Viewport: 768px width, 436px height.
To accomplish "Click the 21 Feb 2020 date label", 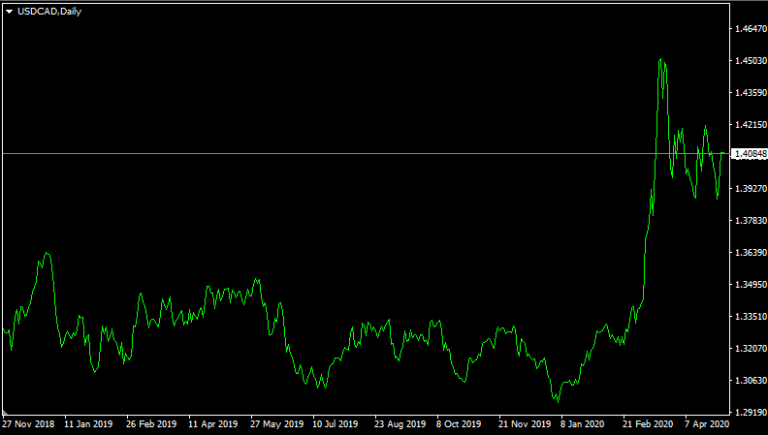I will pos(647,425).
